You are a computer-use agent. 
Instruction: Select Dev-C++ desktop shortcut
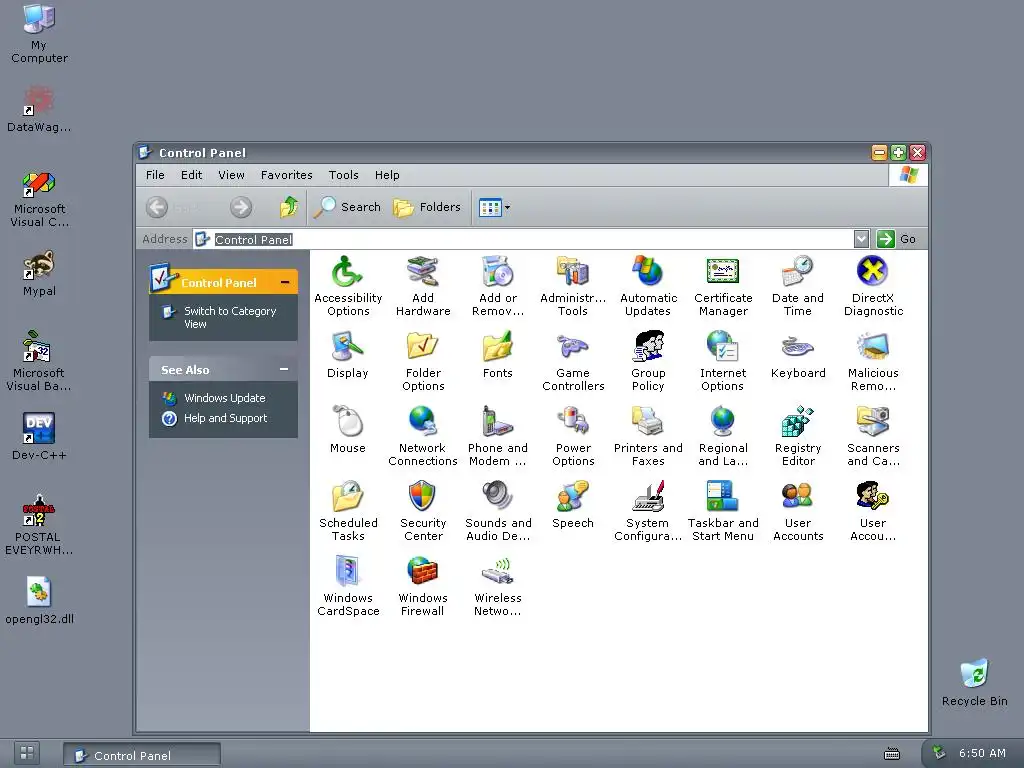[x=39, y=436]
